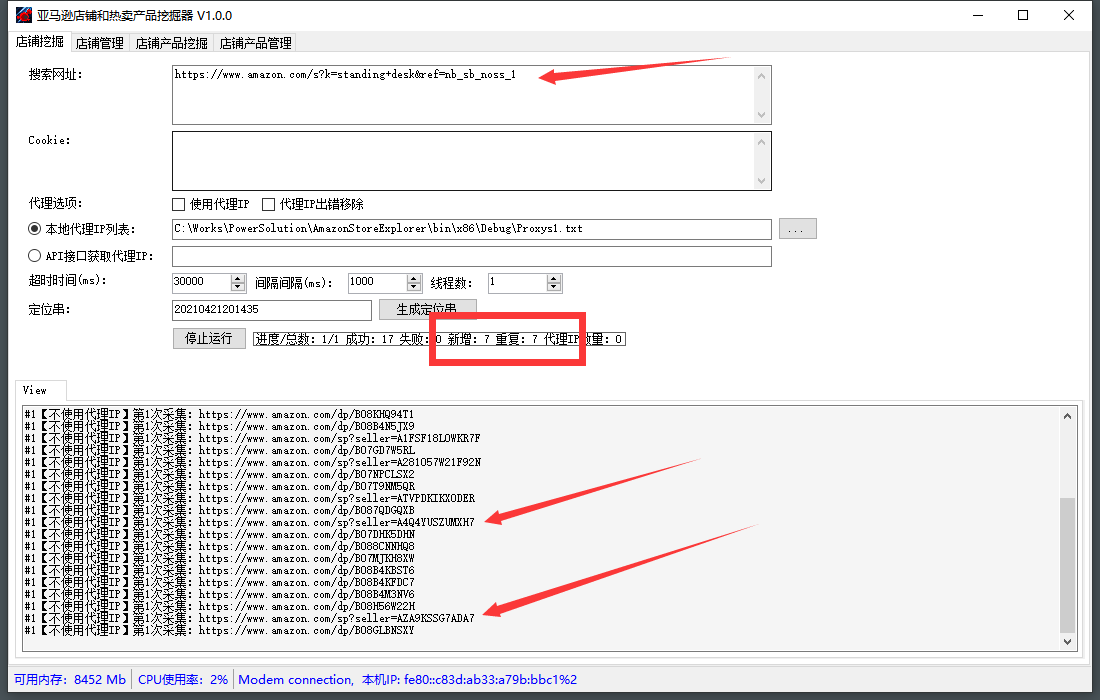This screenshot has width=1100, height=700.
Task: Click the log line ending in B07NPCLSX2
Action: 219,474
